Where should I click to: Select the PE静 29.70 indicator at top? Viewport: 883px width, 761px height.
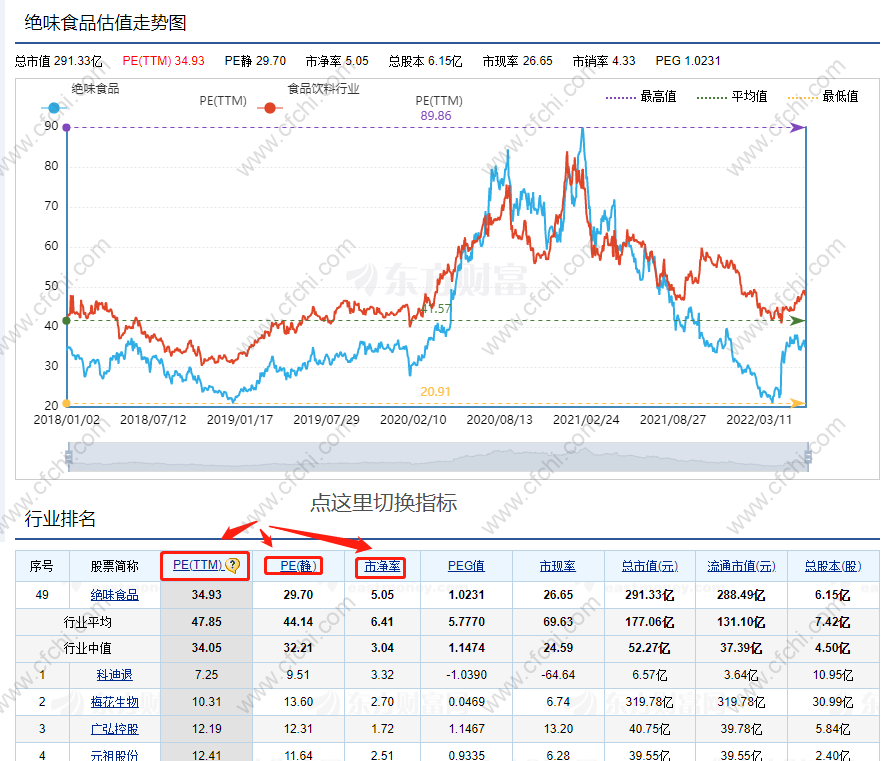click(255, 61)
